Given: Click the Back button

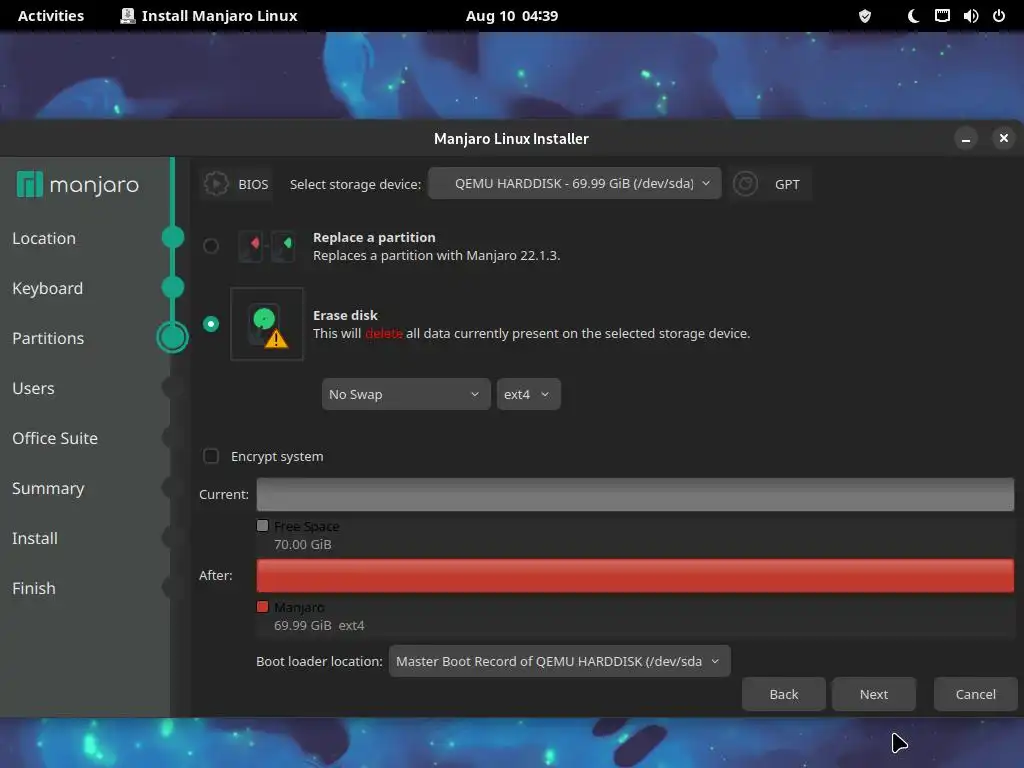Looking at the screenshot, I should point(784,694).
